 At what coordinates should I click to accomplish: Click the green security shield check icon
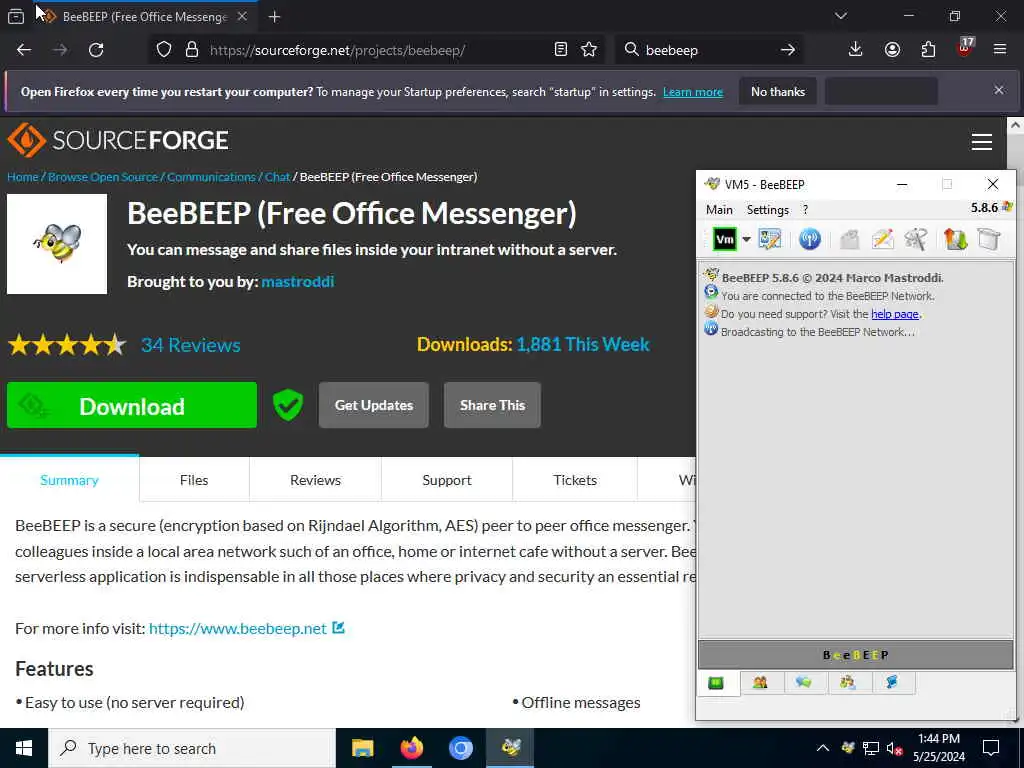click(x=287, y=405)
